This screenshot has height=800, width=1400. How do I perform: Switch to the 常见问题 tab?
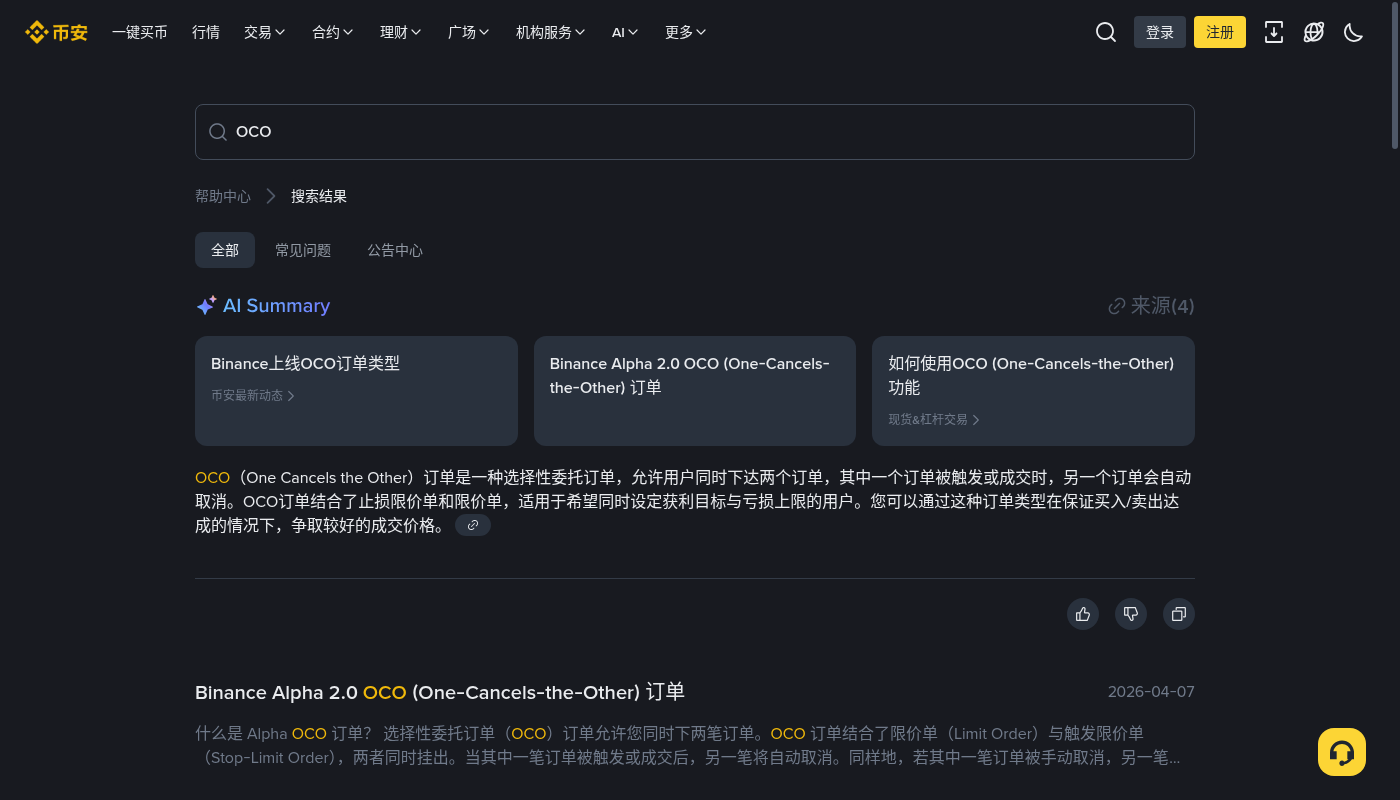(x=303, y=250)
